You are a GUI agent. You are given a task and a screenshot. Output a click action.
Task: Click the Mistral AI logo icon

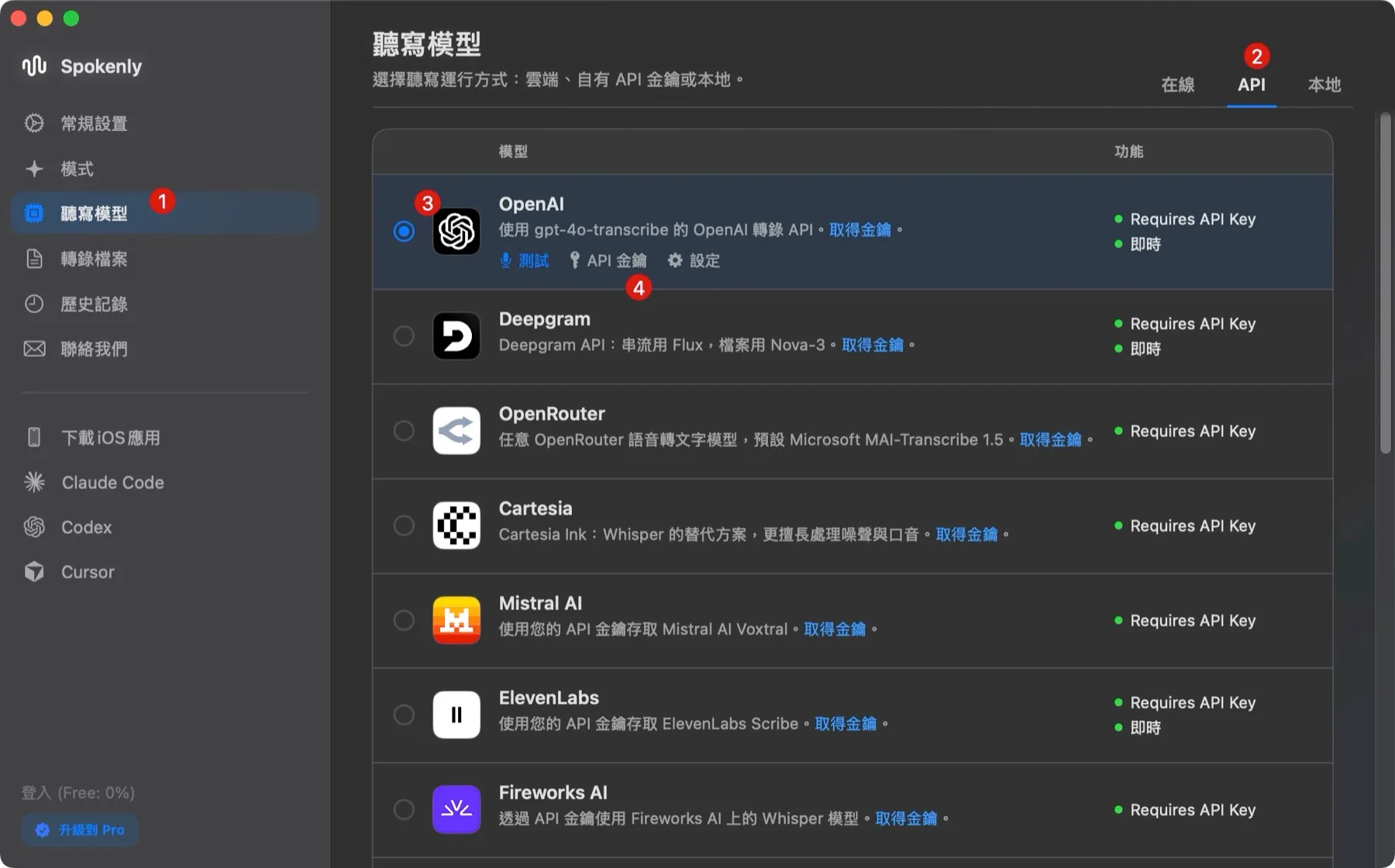(456, 620)
